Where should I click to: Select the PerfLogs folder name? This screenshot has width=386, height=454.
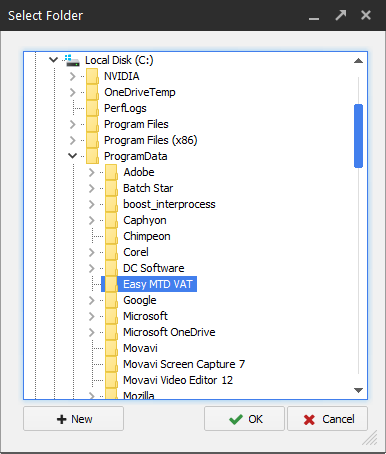125,108
